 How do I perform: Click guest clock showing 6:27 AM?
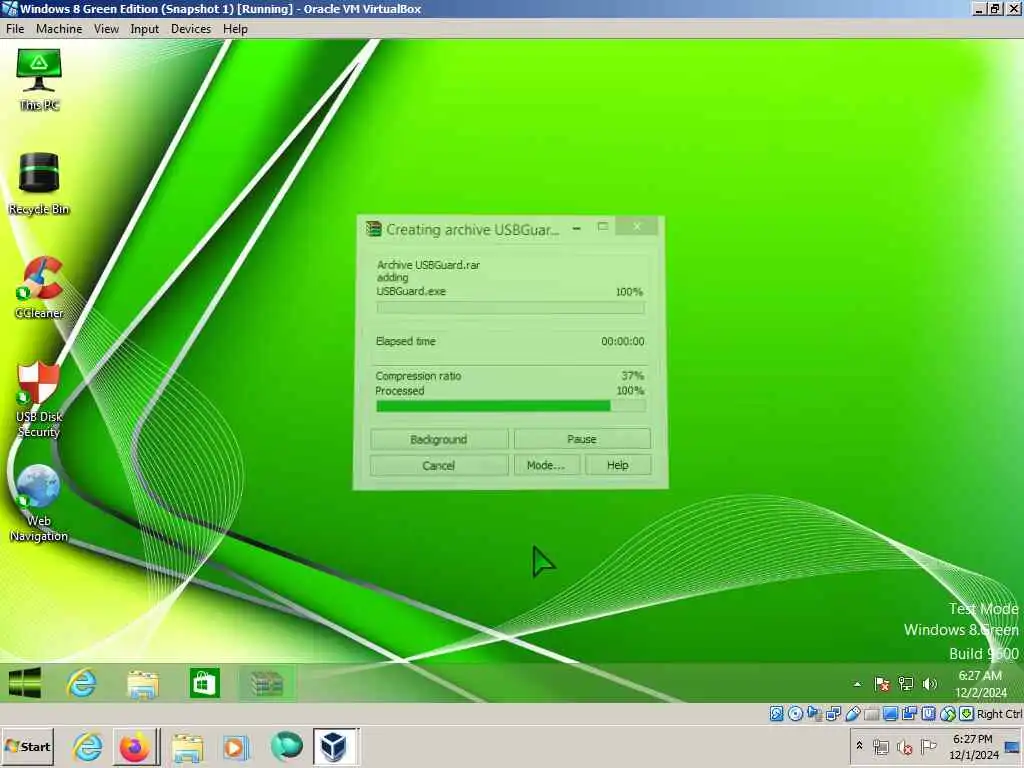(x=981, y=684)
